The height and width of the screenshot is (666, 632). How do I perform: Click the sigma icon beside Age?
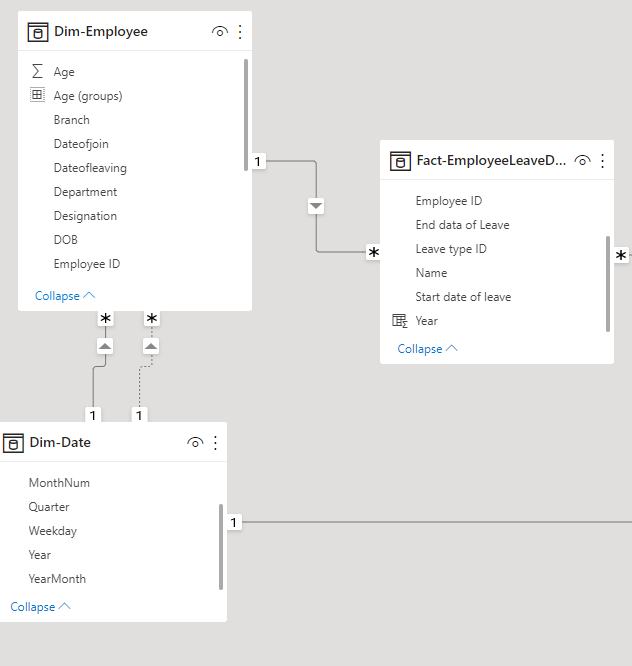[x=37, y=71]
